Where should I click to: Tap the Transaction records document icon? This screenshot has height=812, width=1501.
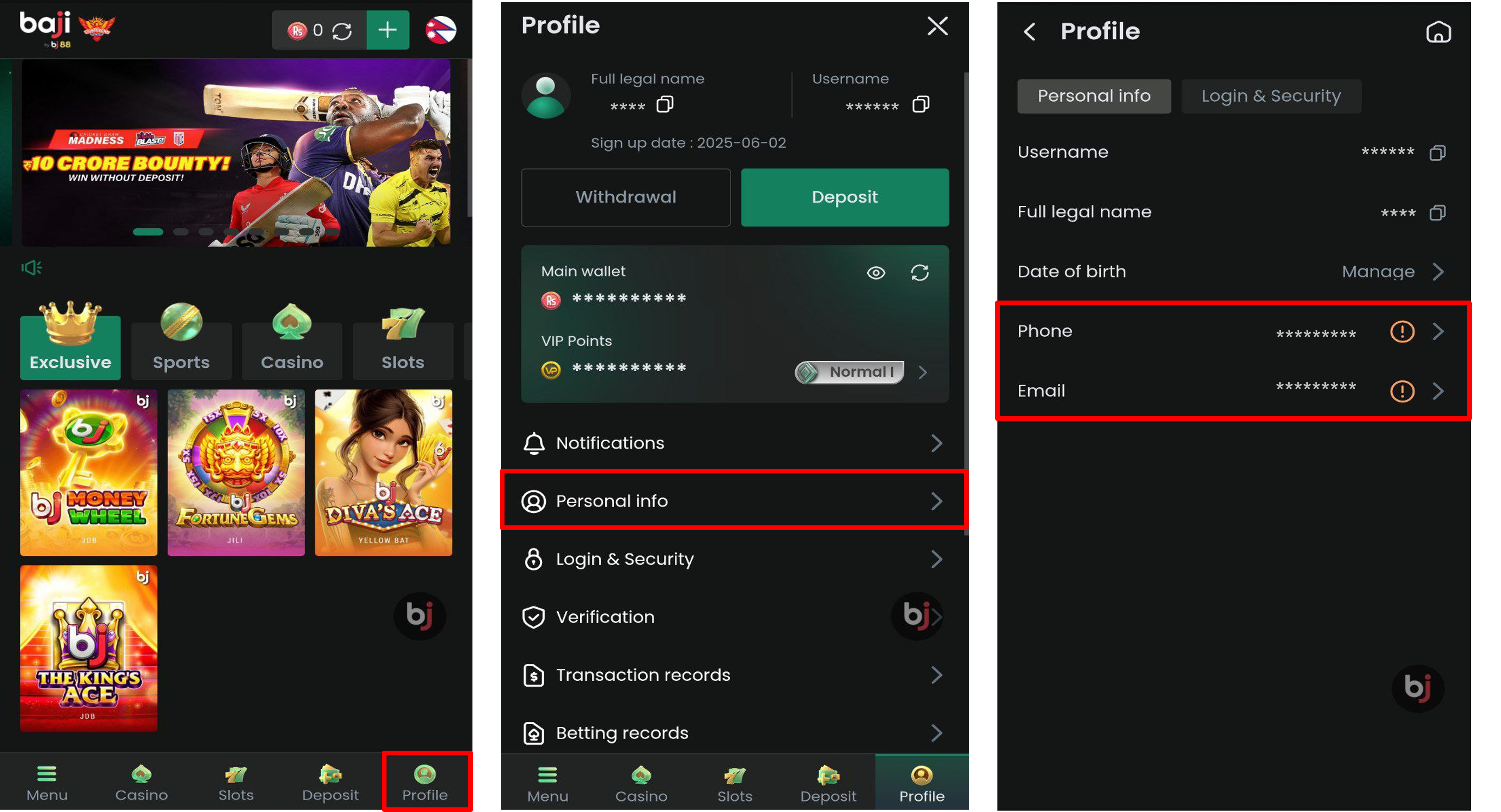(534, 675)
